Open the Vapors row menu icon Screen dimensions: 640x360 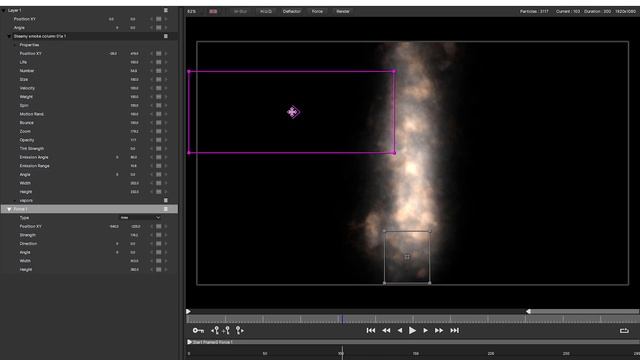166,200
